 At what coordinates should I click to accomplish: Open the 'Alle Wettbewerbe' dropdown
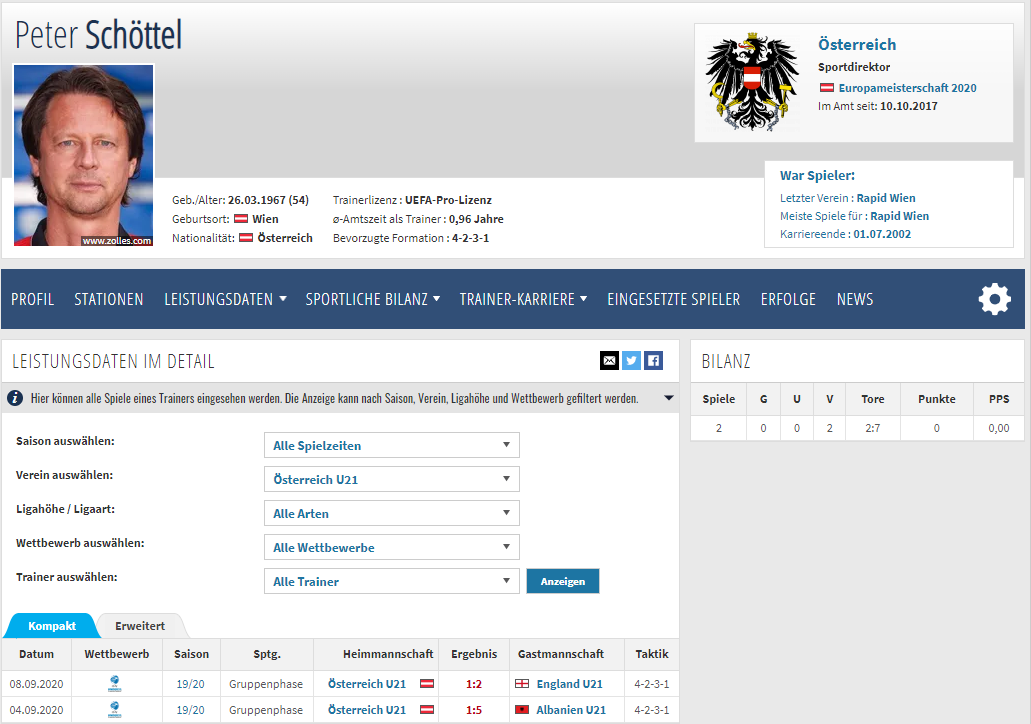(392, 547)
